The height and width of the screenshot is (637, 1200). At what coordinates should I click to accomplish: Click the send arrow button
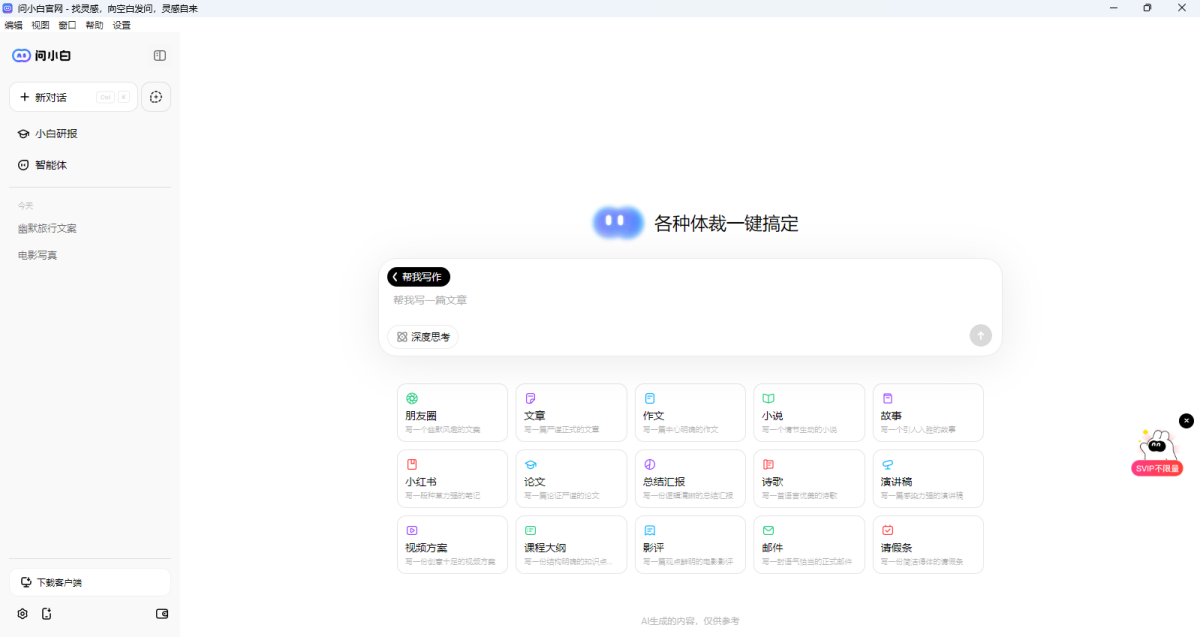pyautogui.click(x=980, y=335)
